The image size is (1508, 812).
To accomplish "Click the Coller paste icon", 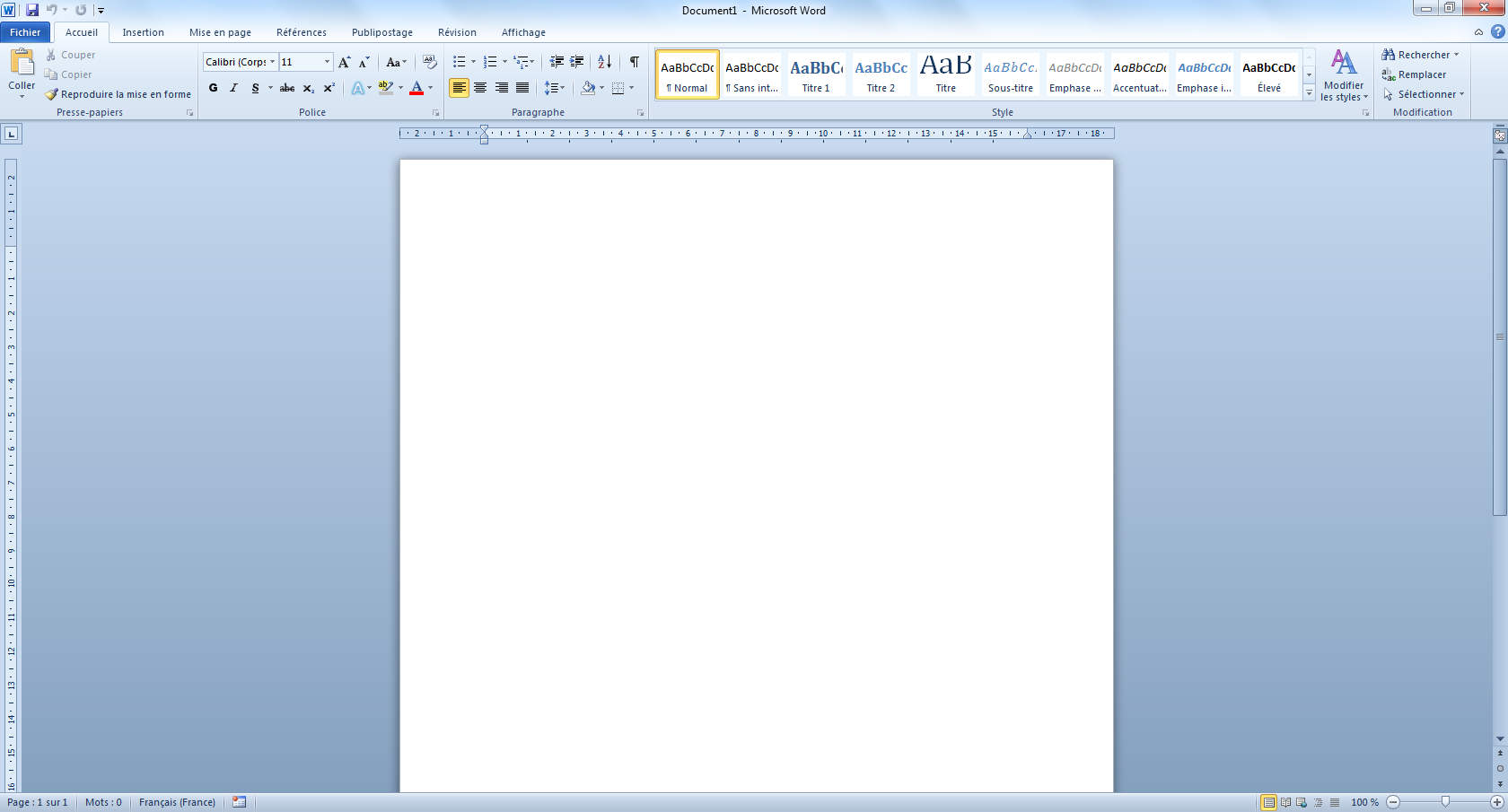I will 22,63.
